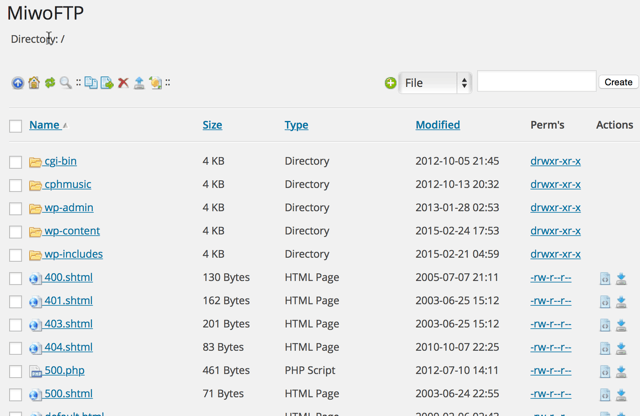Reload the file list with green arrows
This screenshot has height=416, width=640.
coord(50,82)
